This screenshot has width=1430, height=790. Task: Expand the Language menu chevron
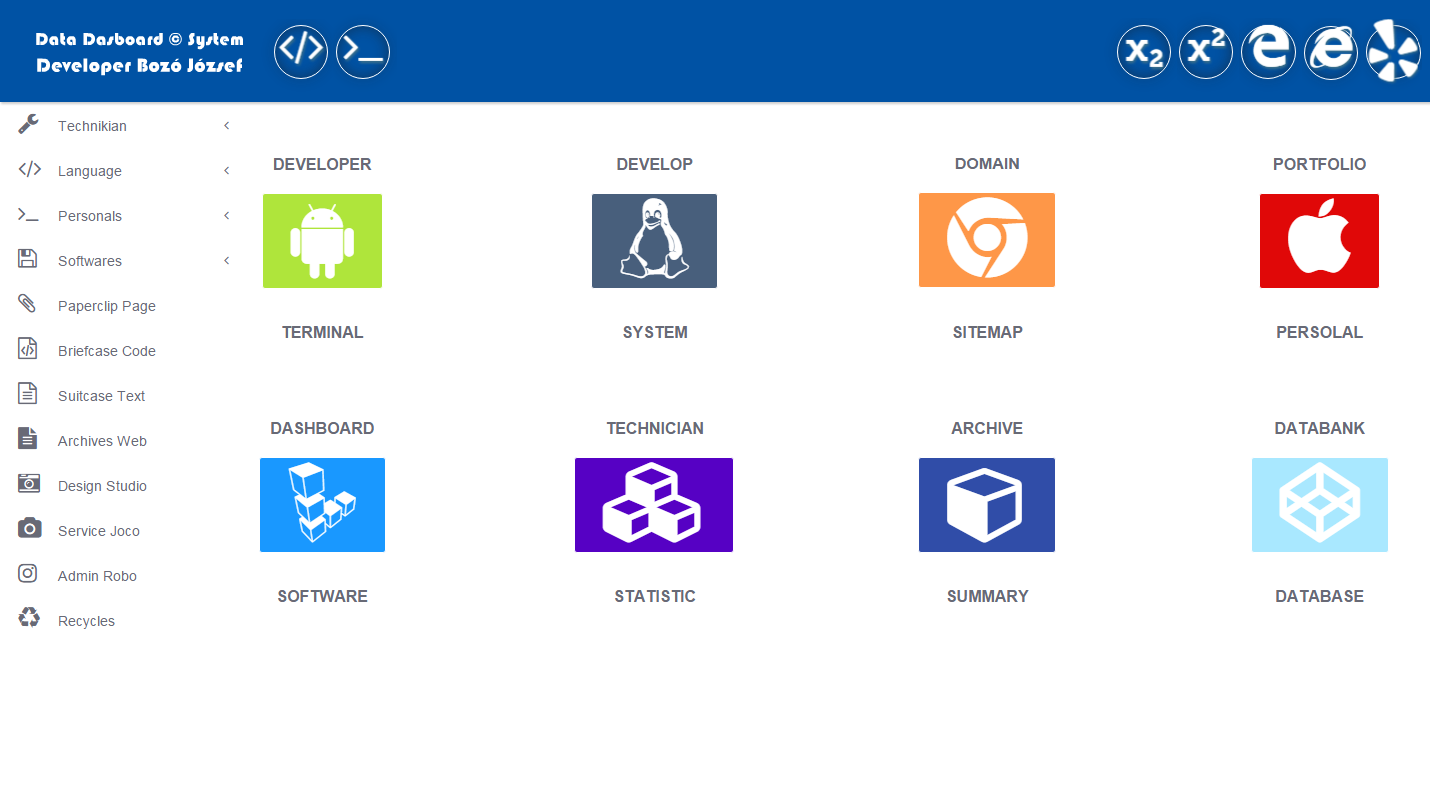click(x=227, y=171)
